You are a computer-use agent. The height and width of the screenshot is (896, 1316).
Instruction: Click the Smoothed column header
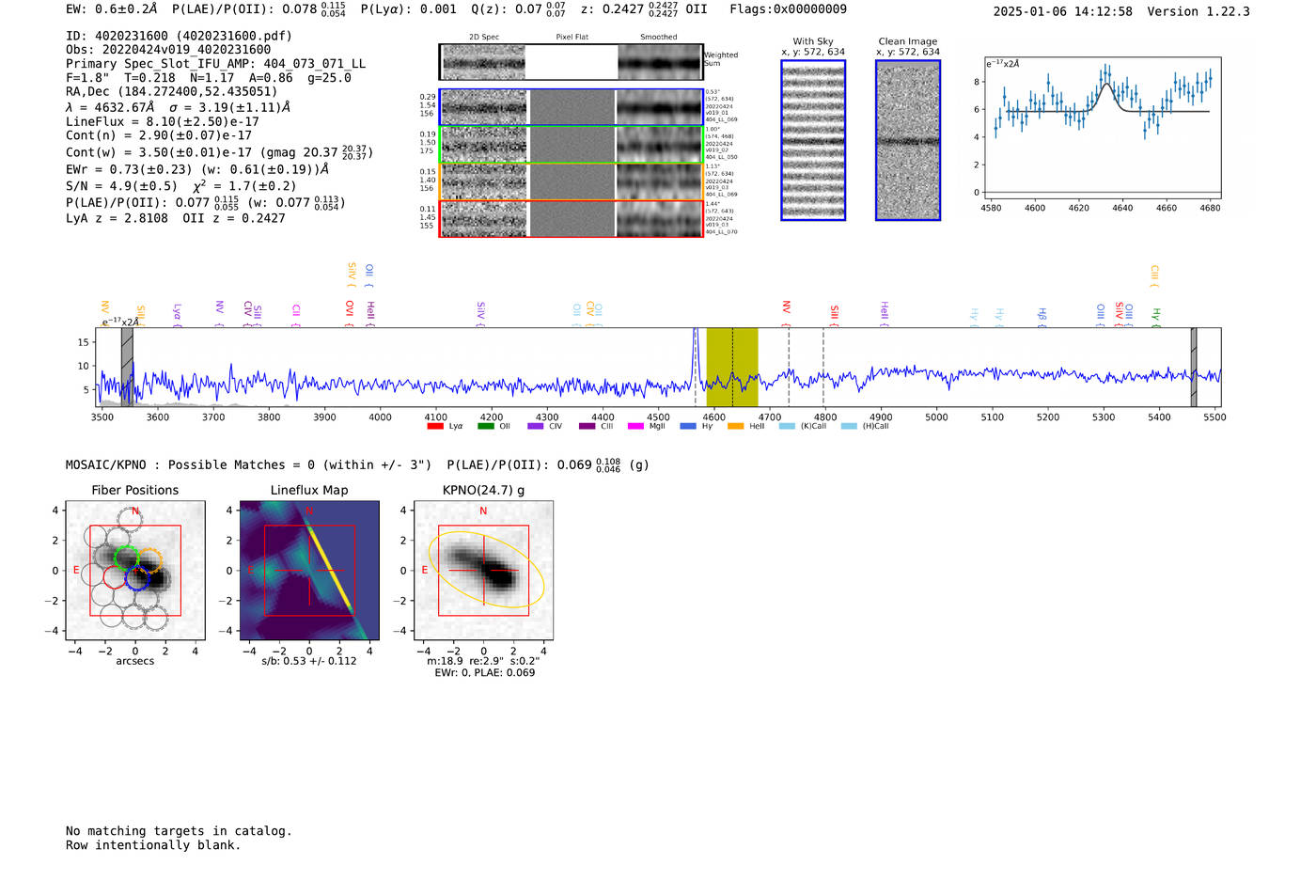[x=658, y=38]
